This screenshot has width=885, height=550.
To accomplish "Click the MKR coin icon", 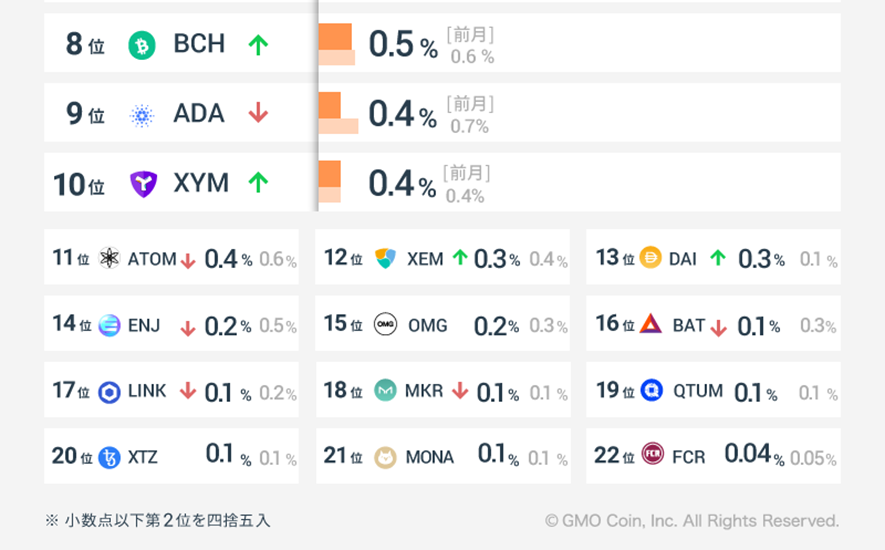I will coord(385,391).
